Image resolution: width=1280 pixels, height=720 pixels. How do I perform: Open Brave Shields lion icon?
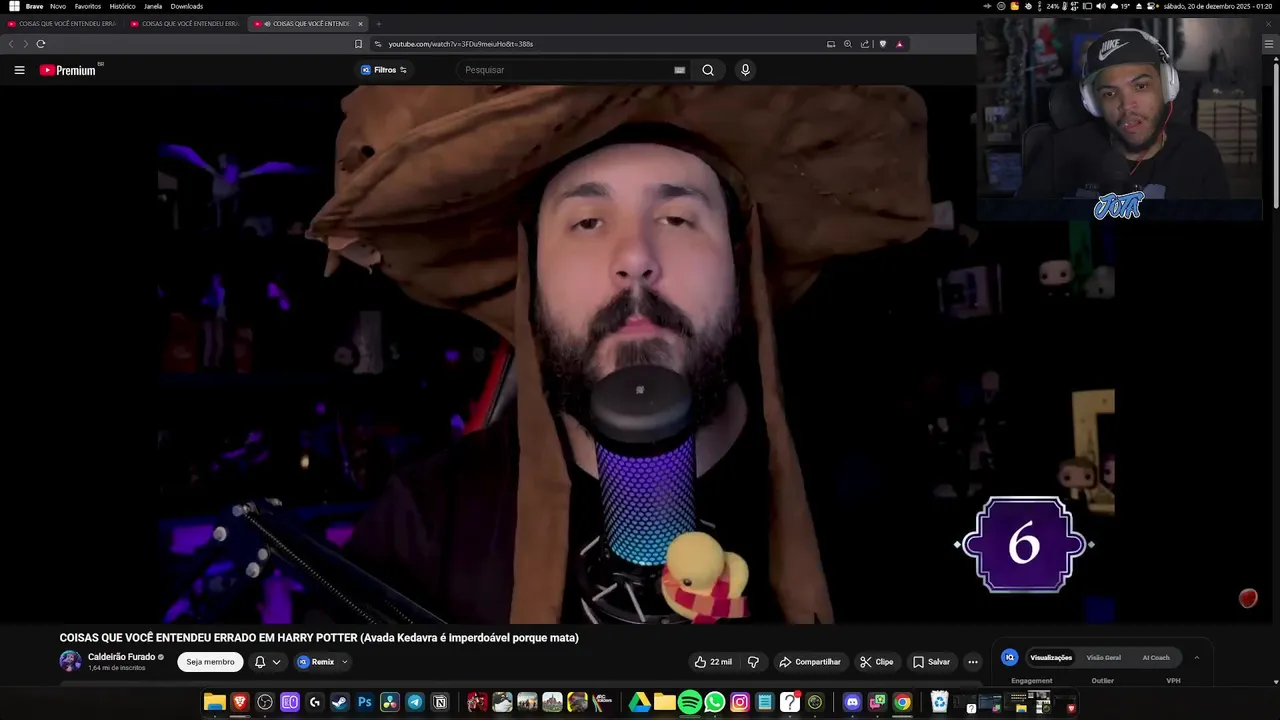[882, 44]
